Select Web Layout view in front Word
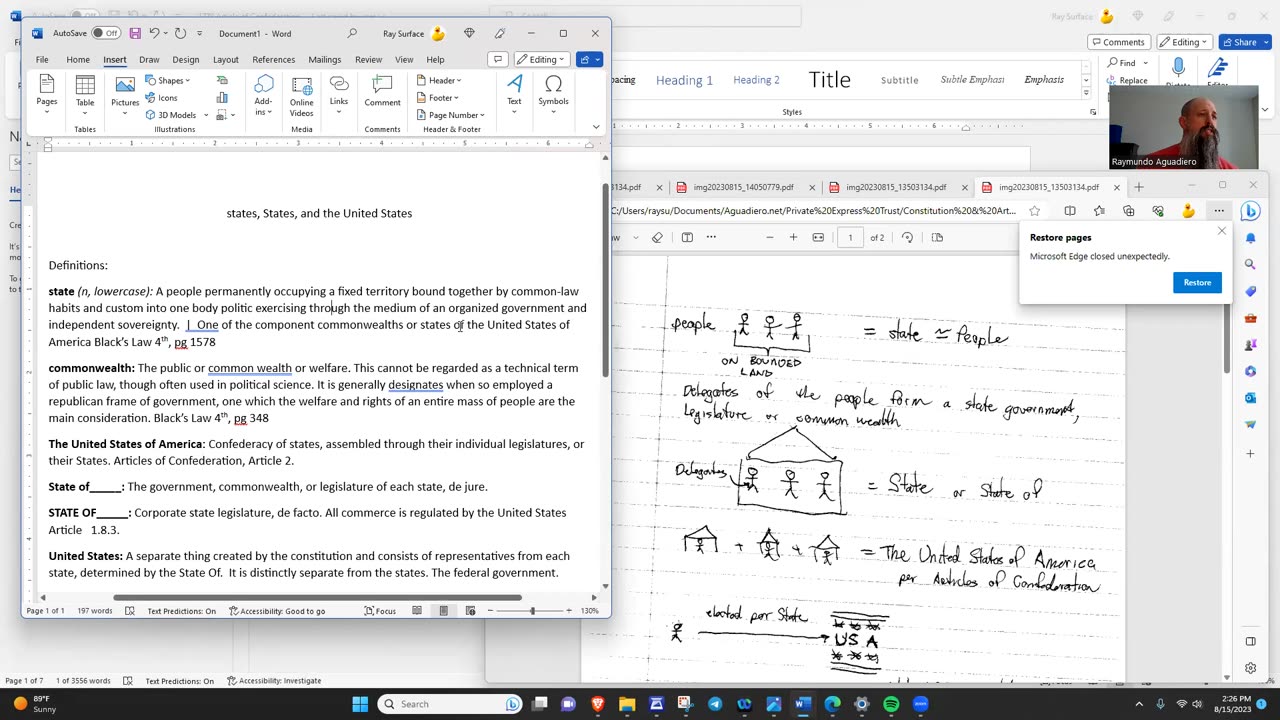 (x=469, y=611)
